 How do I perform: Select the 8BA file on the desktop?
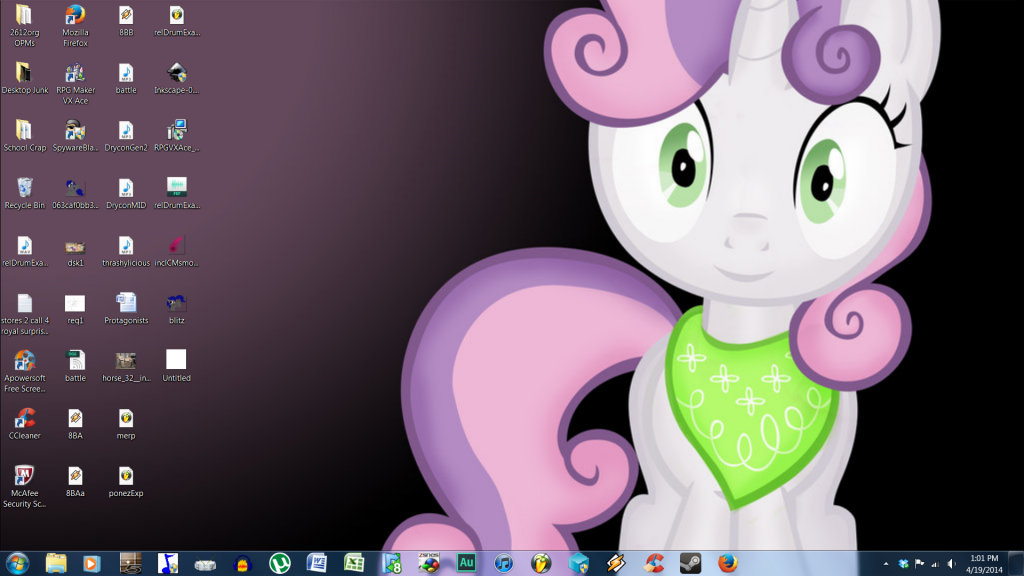pyautogui.click(x=75, y=423)
